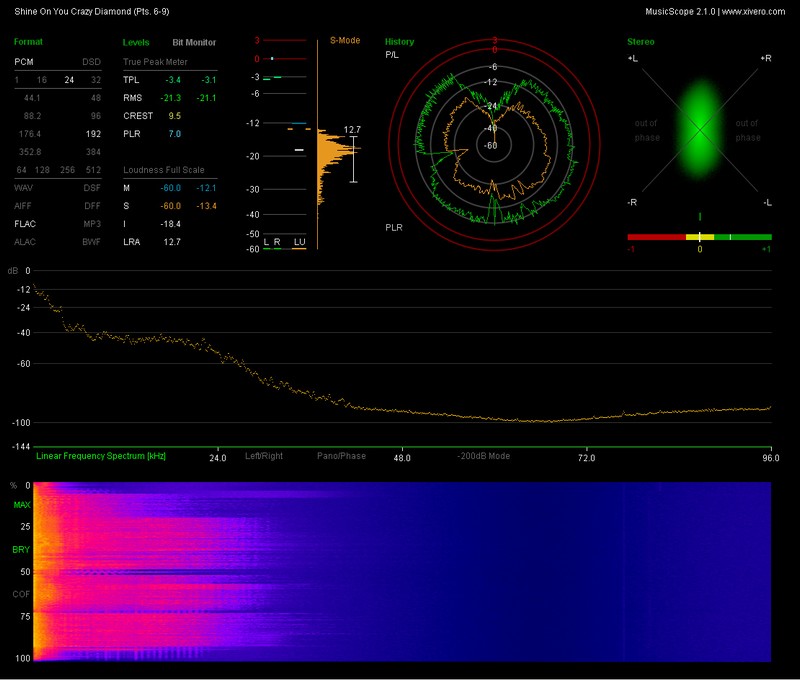800x681 pixels.
Task: Click the LRA range bracket marked 12.7
Action: [353, 159]
